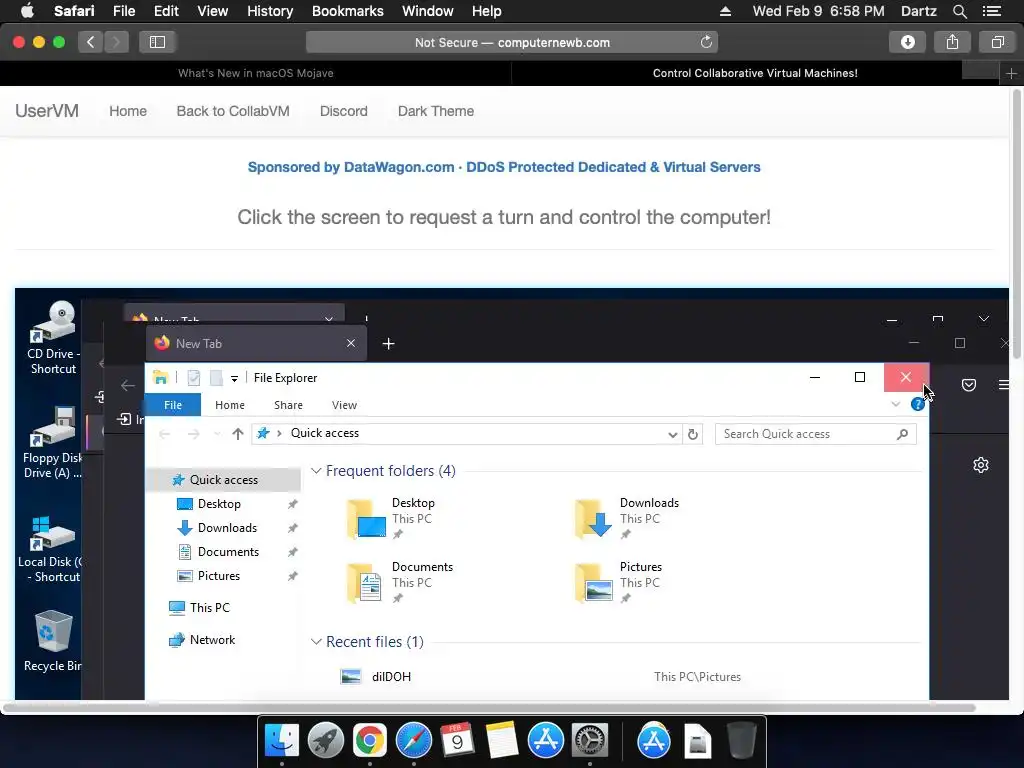Image resolution: width=1024 pixels, height=768 pixels.
Task: Select the Local Disk shortcut icon
Action: pos(50,549)
